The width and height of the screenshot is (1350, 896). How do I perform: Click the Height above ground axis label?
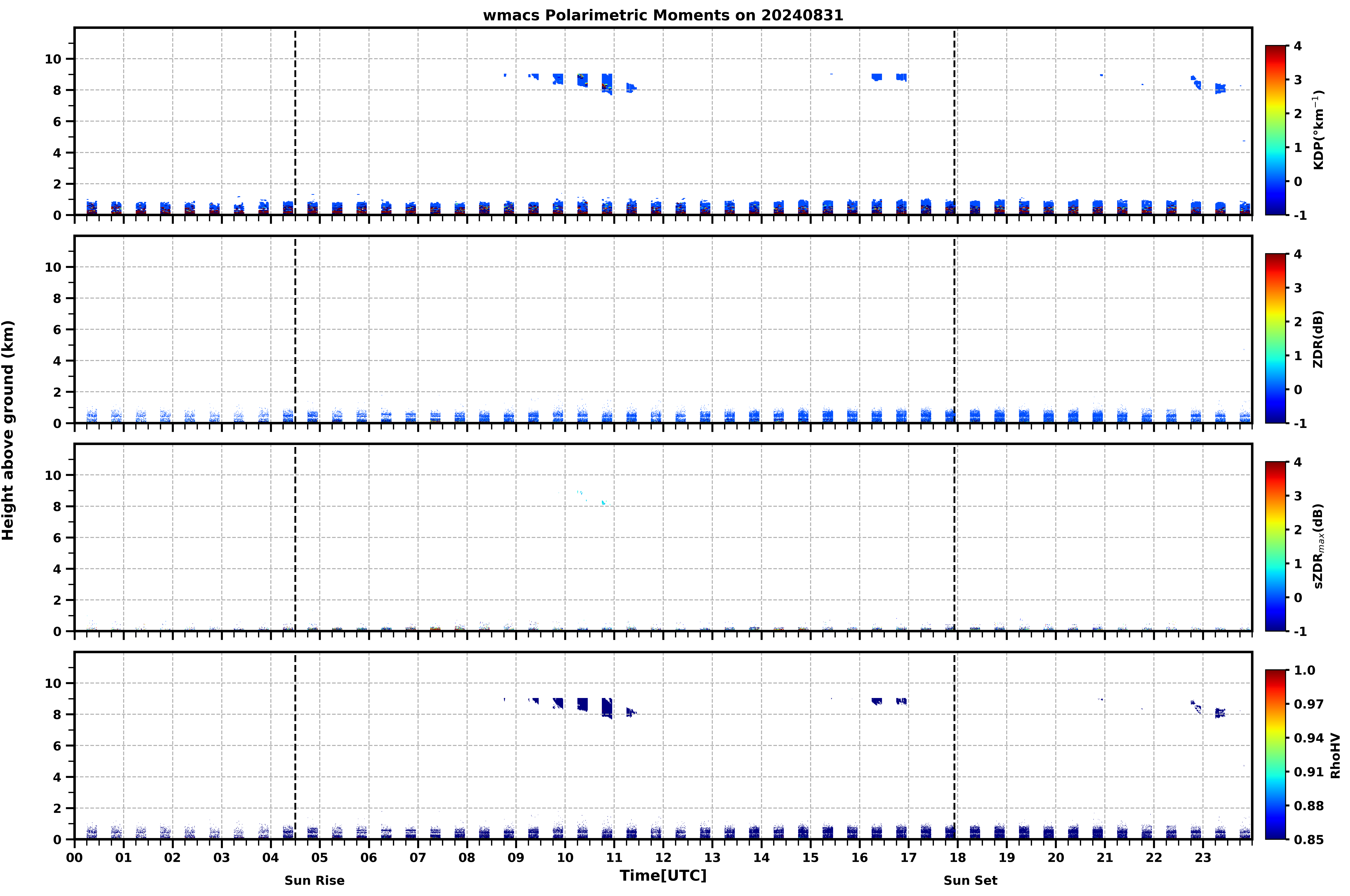8,430
